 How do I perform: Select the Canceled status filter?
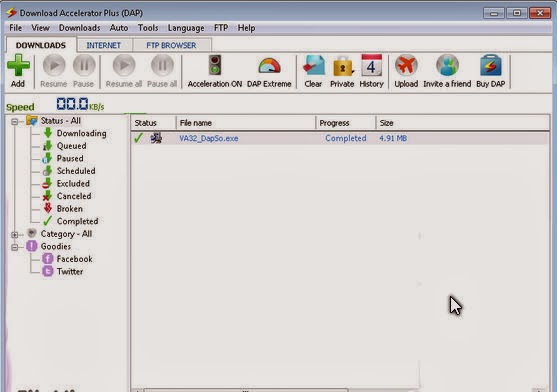74,196
